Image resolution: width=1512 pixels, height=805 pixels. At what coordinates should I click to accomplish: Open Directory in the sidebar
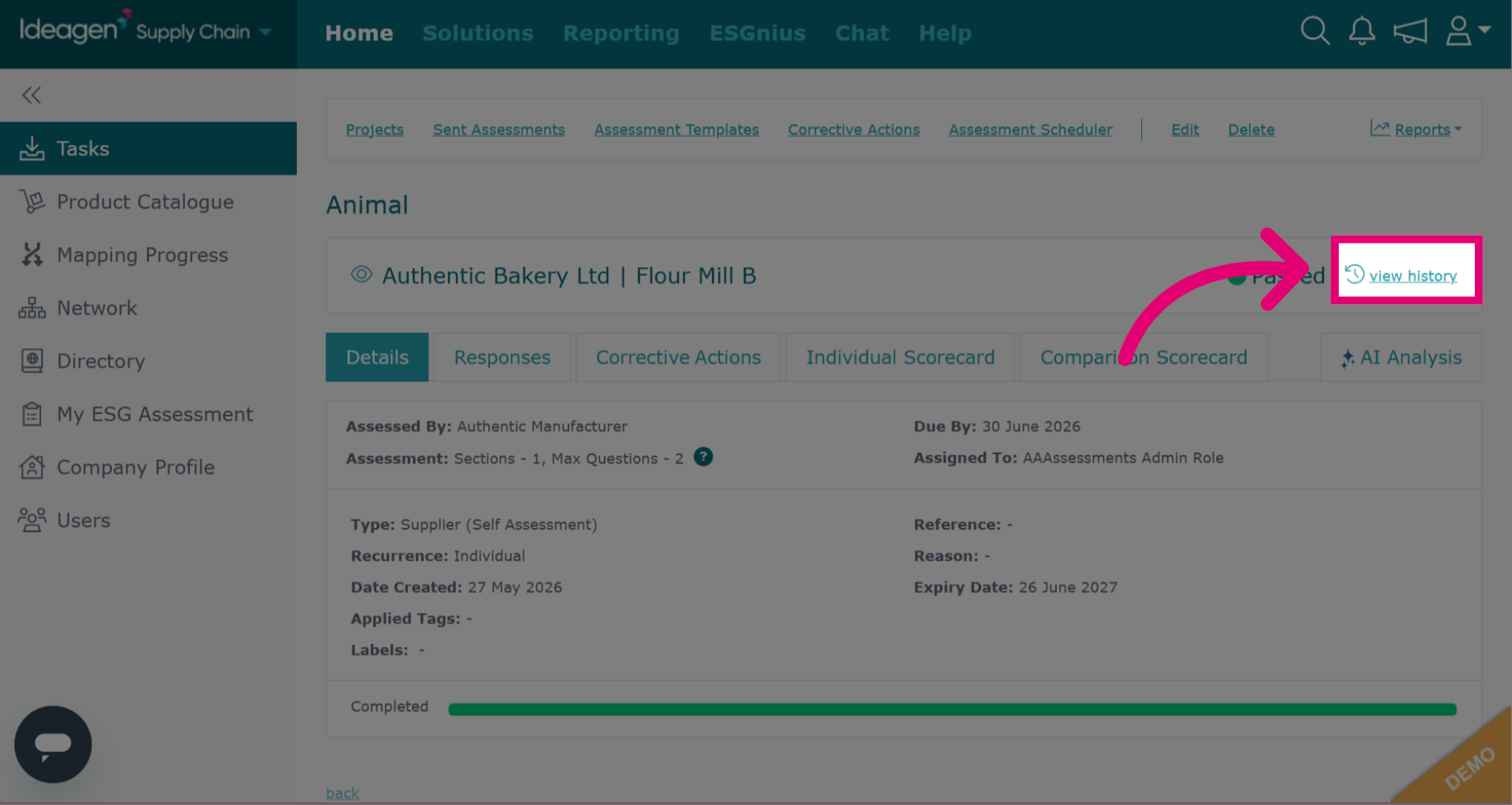tap(148, 361)
